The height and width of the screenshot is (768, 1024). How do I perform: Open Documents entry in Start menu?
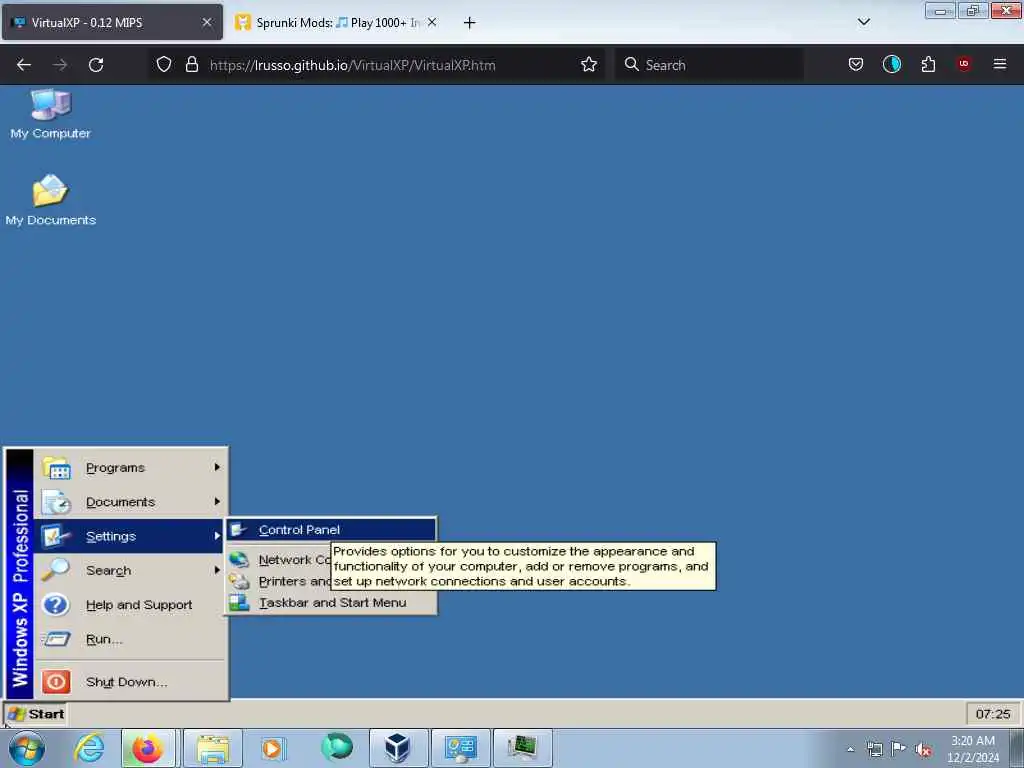click(131, 502)
